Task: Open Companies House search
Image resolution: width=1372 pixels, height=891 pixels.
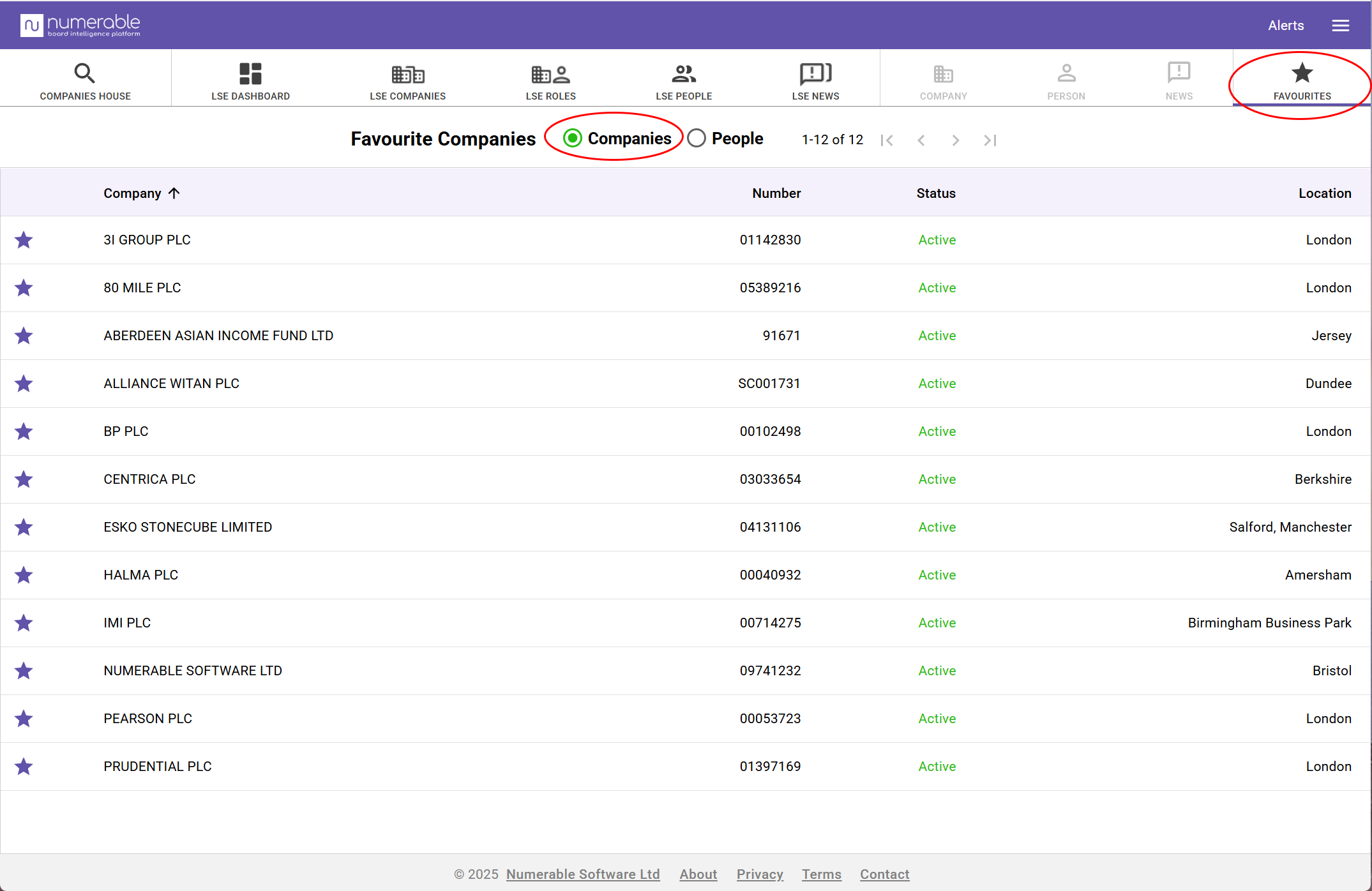Action: pyautogui.click(x=85, y=80)
